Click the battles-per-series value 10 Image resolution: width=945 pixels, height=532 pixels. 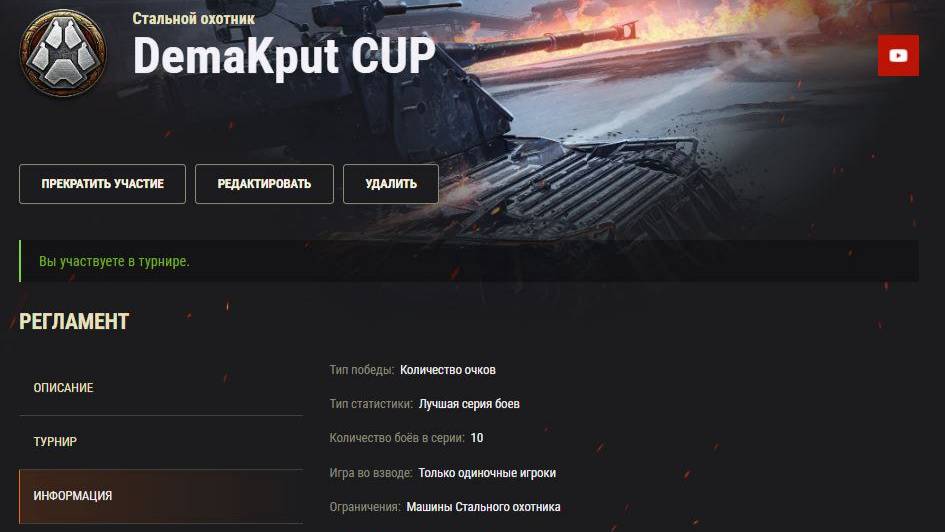click(x=477, y=438)
